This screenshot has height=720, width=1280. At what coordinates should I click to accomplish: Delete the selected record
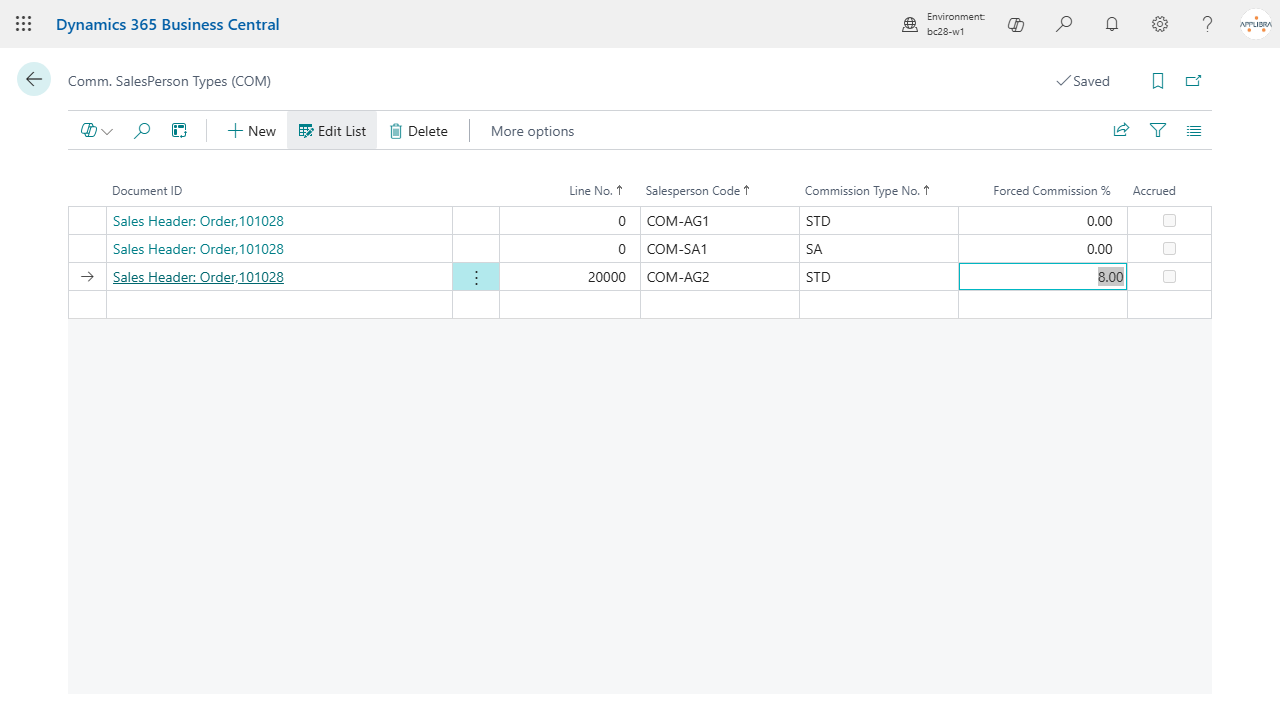418,131
